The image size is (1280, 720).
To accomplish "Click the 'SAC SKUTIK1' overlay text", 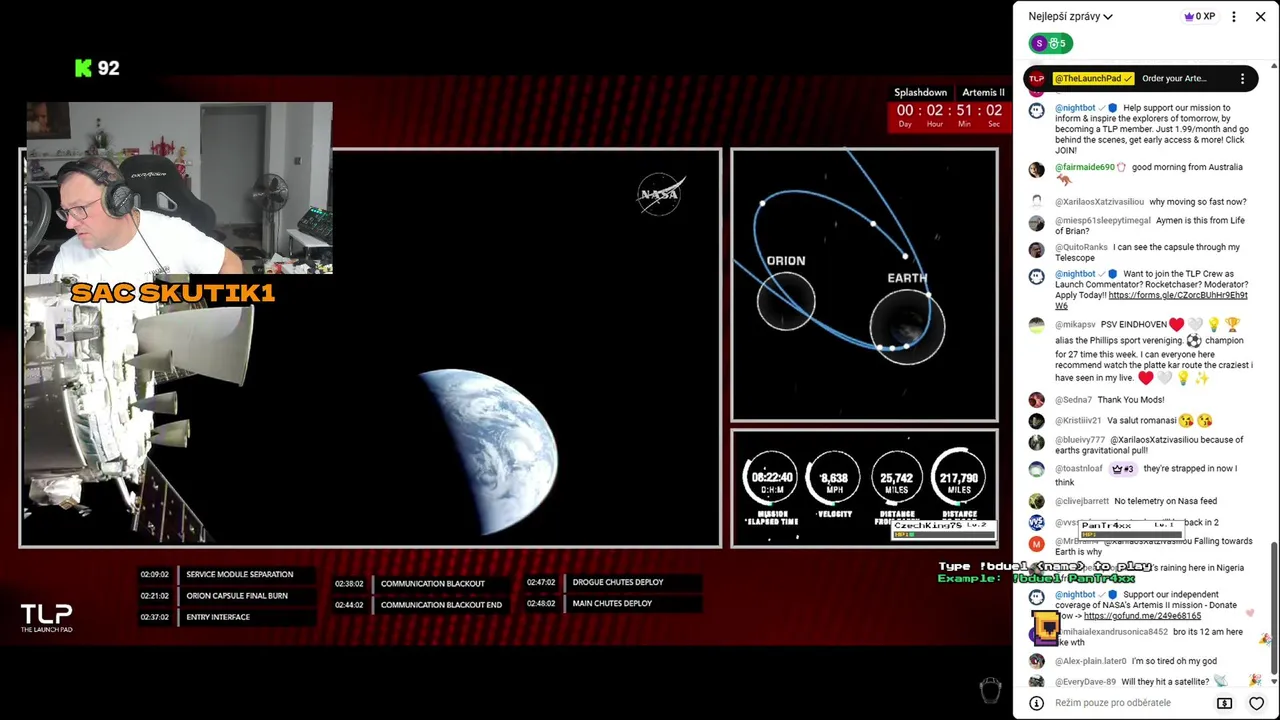I will [172, 293].
